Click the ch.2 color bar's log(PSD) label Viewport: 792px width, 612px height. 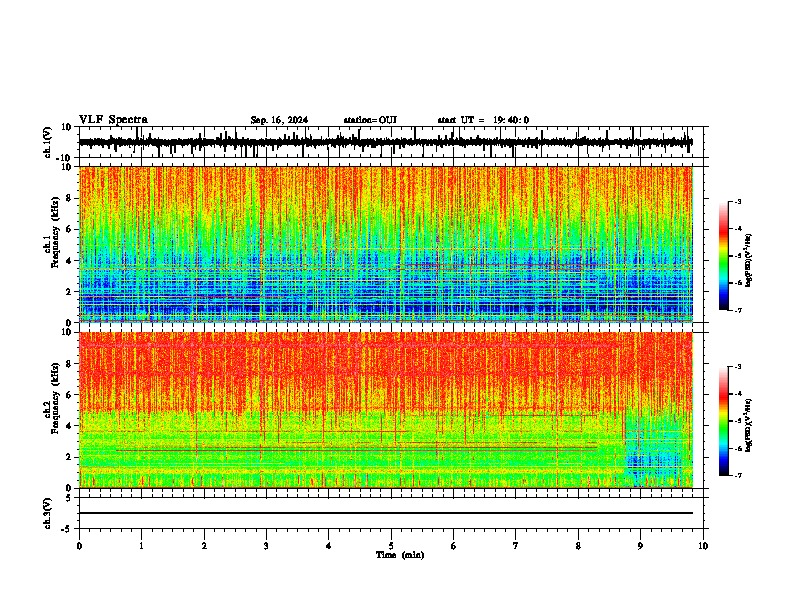pyautogui.click(x=749, y=425)
